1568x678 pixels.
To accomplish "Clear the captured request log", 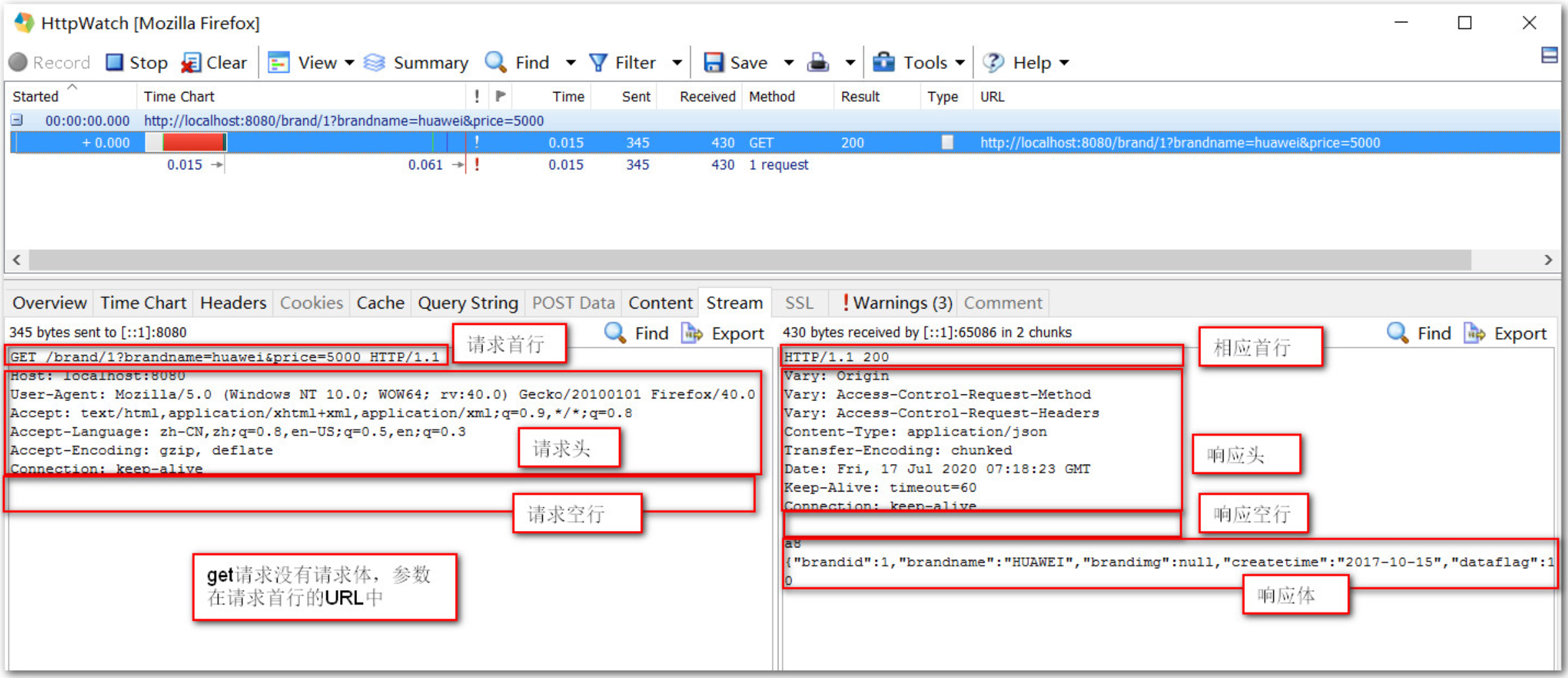I will (214, 62).
